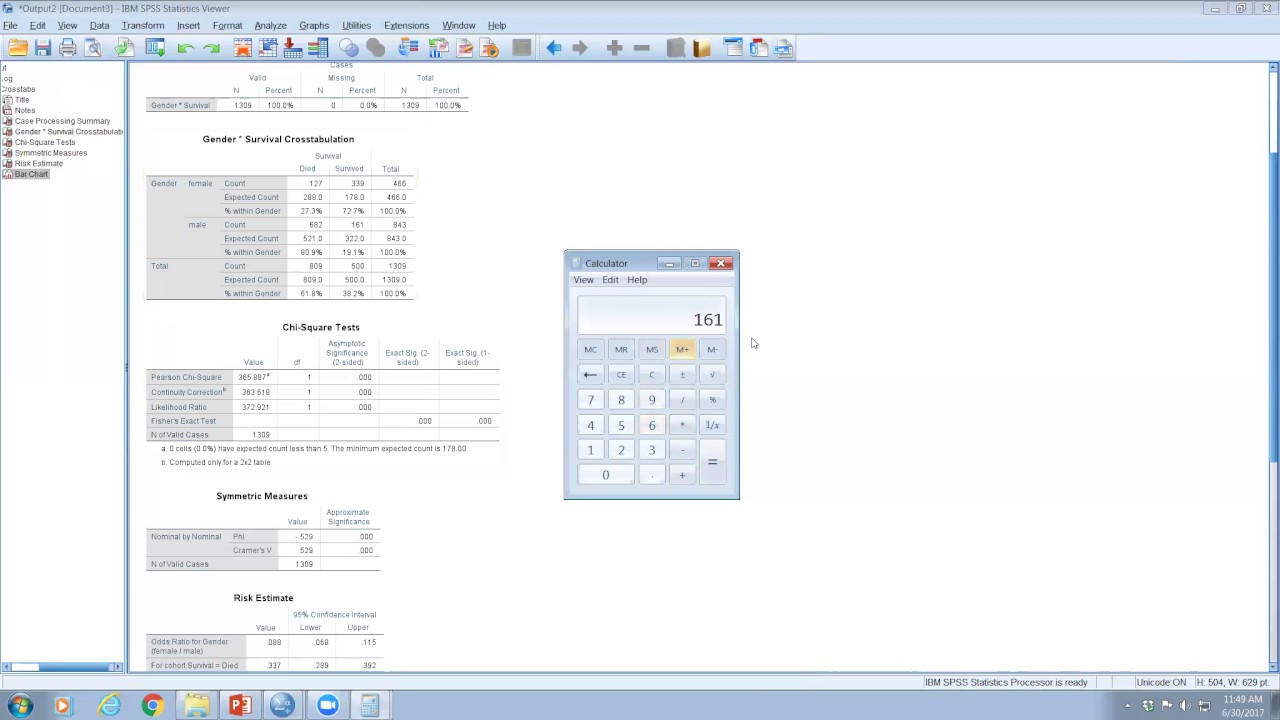Open the Extensions menu
Screen dimensions: 1280x720
(x=406, y=25)
